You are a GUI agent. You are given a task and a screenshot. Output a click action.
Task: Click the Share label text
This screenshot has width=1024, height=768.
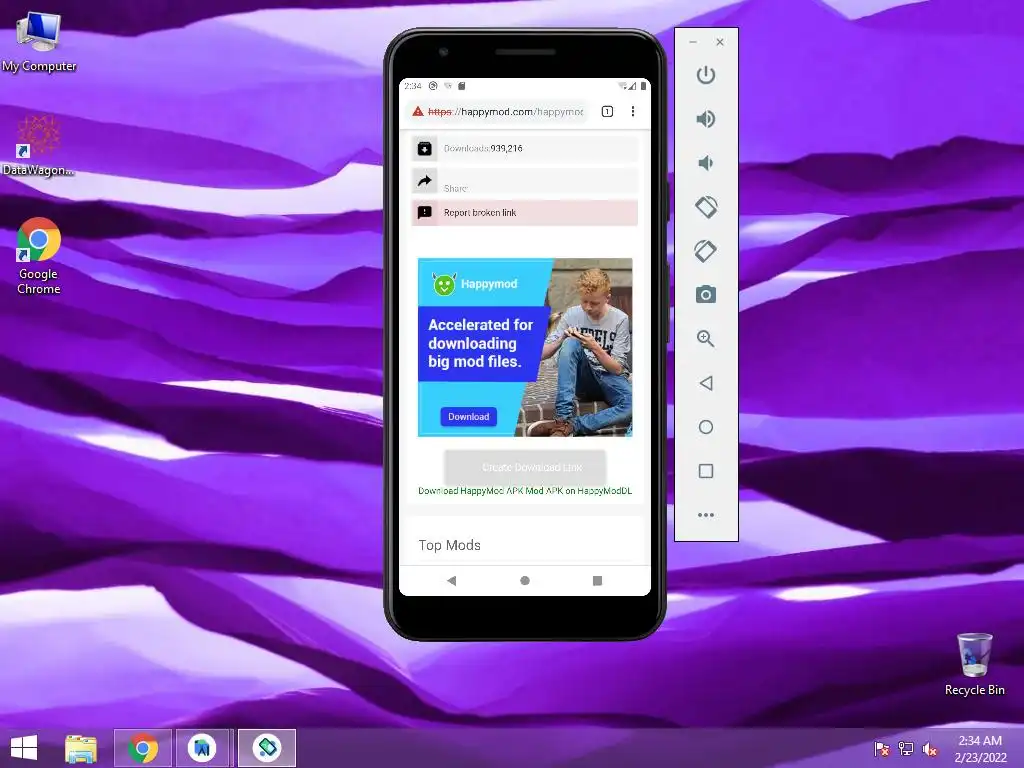(455, 189)
